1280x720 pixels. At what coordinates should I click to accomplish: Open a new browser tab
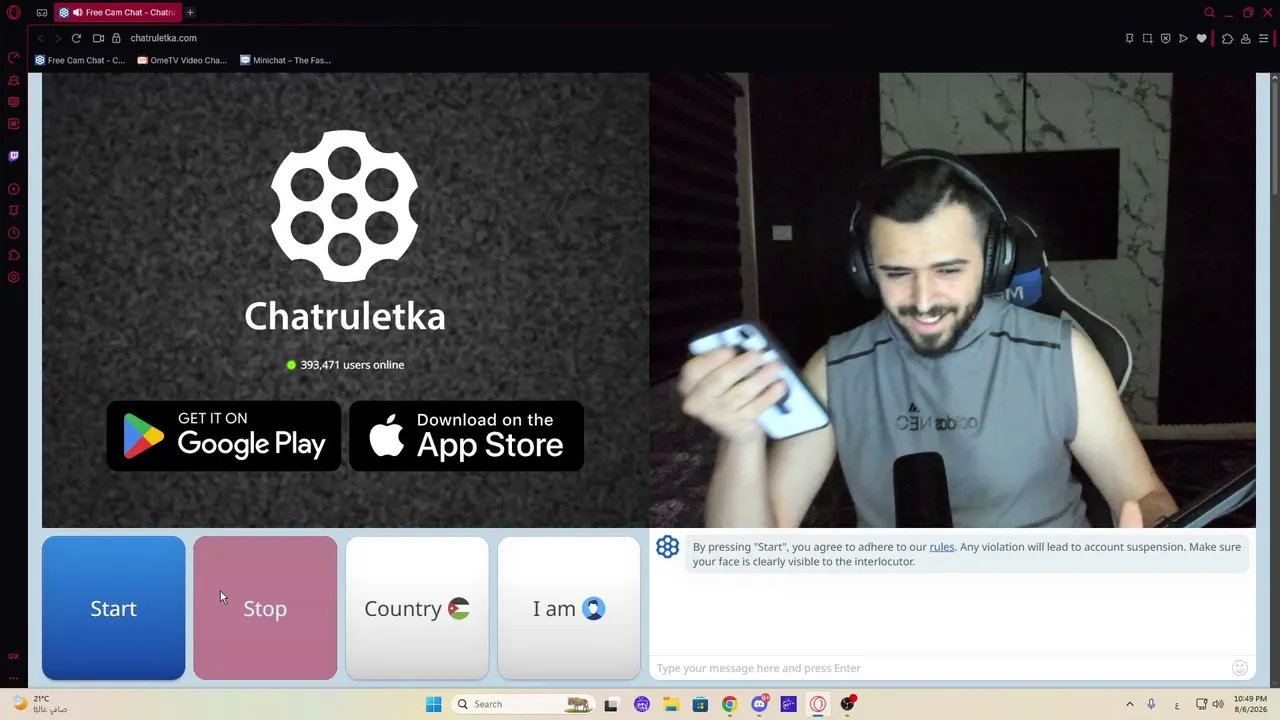pyautogui.click(x=190, y=13)
